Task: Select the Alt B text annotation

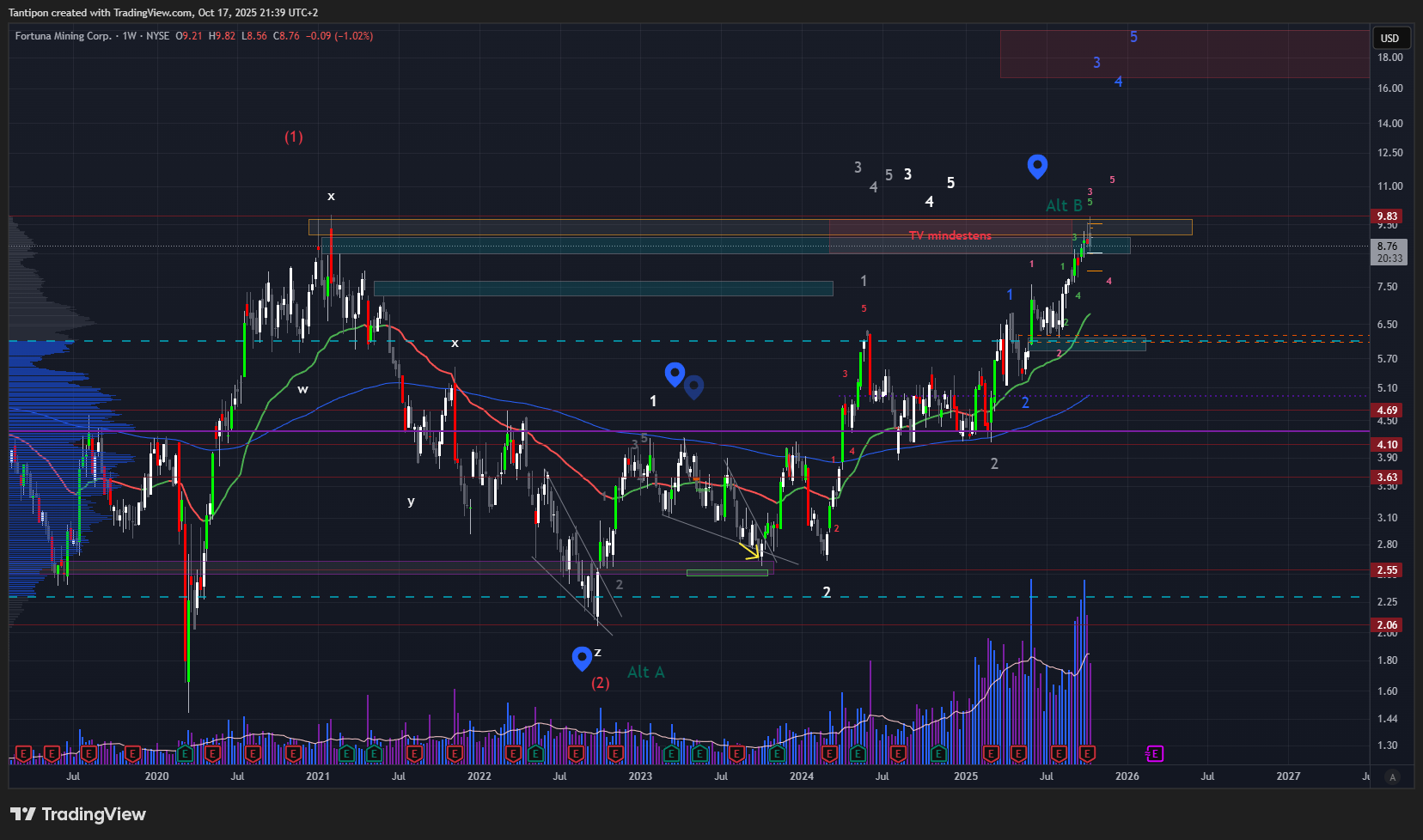Action: [1064, 205]
